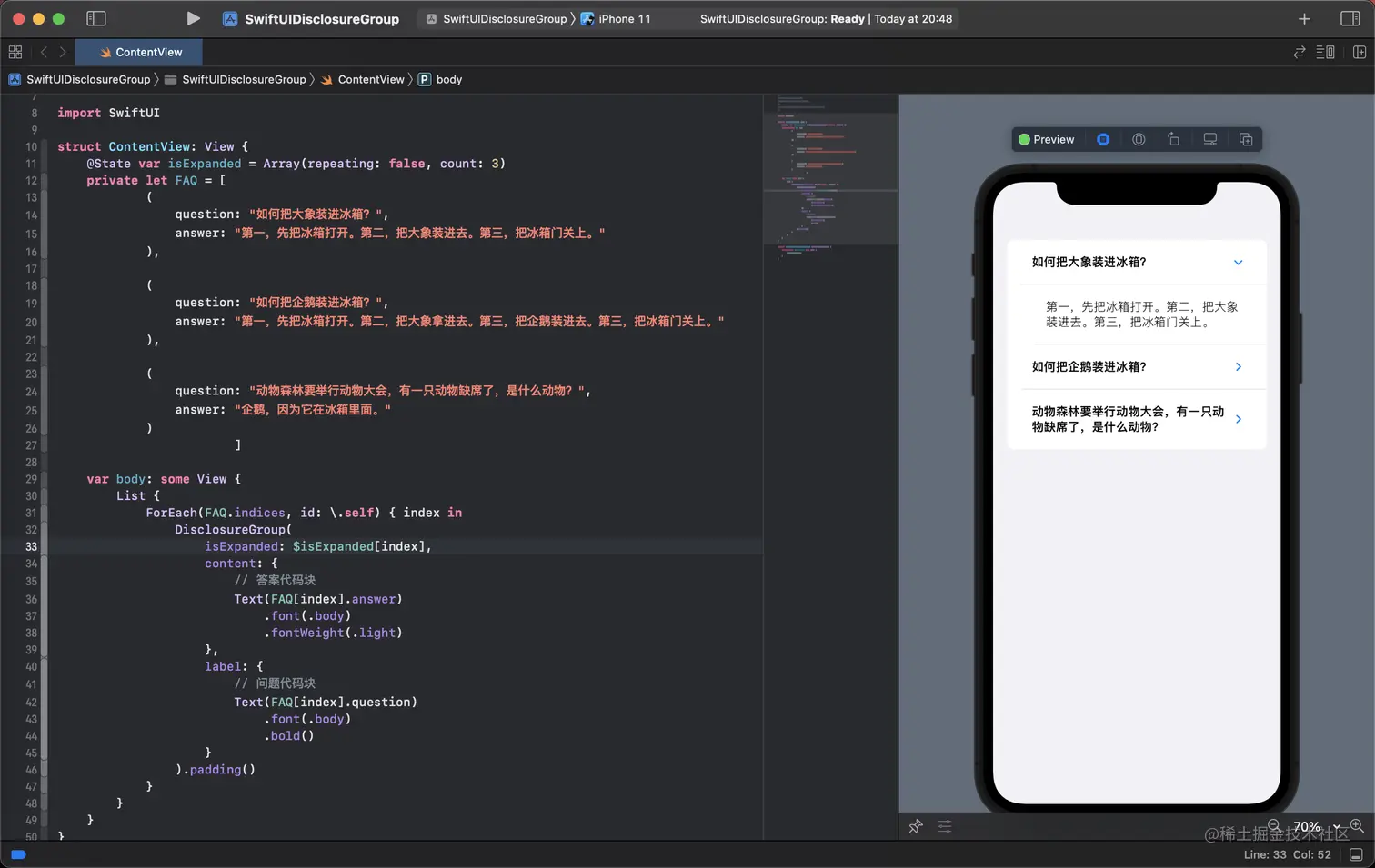Toggle the navigator sidebar panel
The width and height of the screenshot is (1375, 868).
coord(95,18)
